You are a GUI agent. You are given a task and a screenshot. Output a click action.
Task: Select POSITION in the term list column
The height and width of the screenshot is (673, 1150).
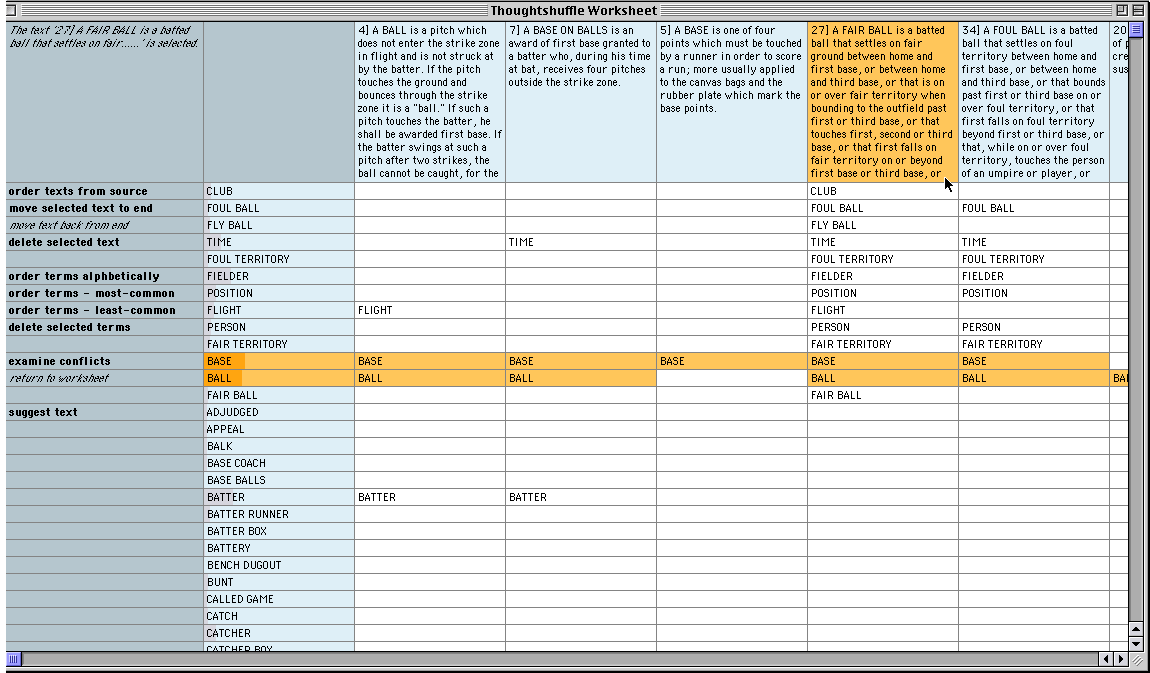(x=279, y=293)
